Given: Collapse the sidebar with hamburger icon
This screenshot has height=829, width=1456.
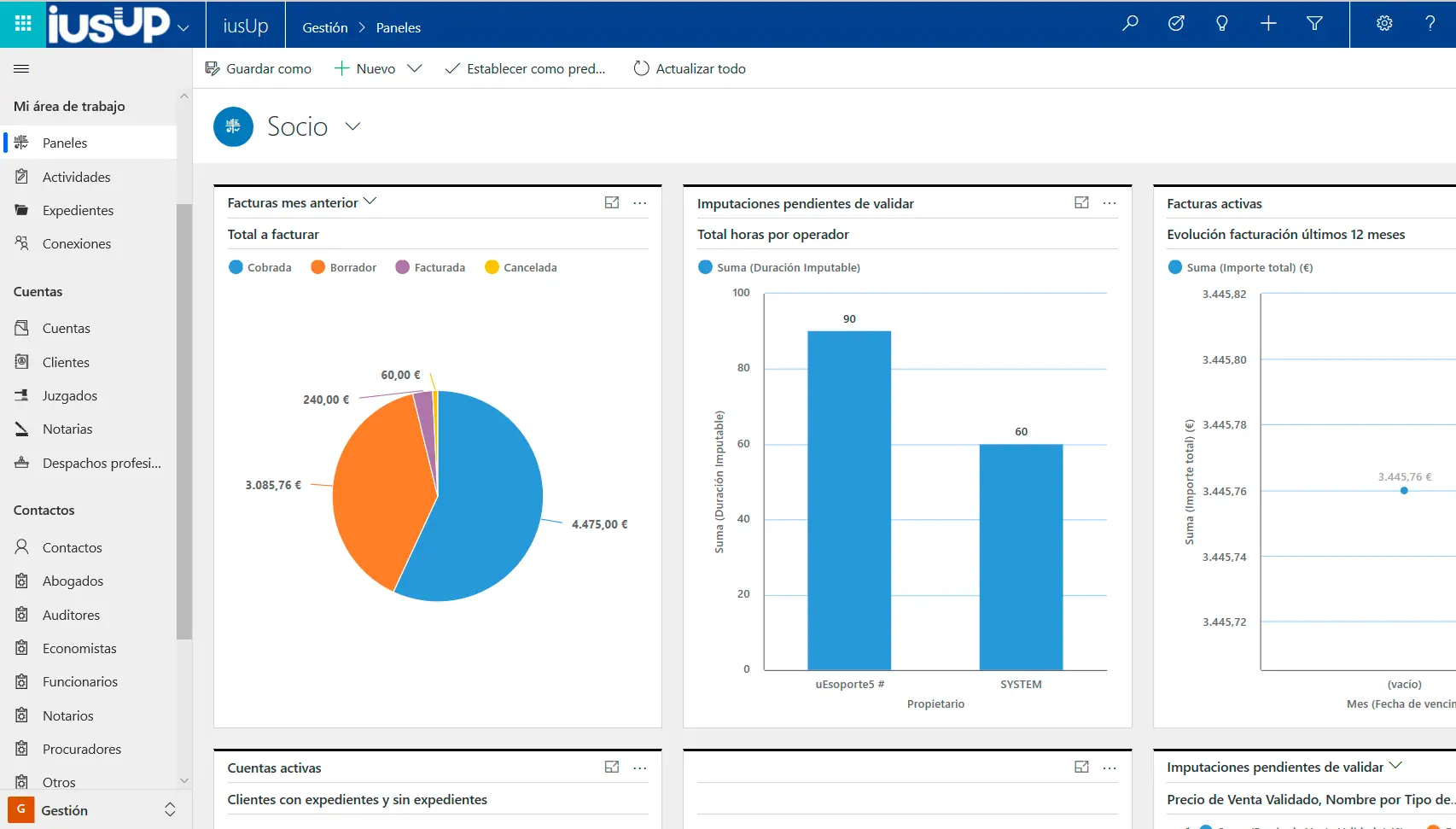Looking at the screenshot, I should tap(22, 69).
